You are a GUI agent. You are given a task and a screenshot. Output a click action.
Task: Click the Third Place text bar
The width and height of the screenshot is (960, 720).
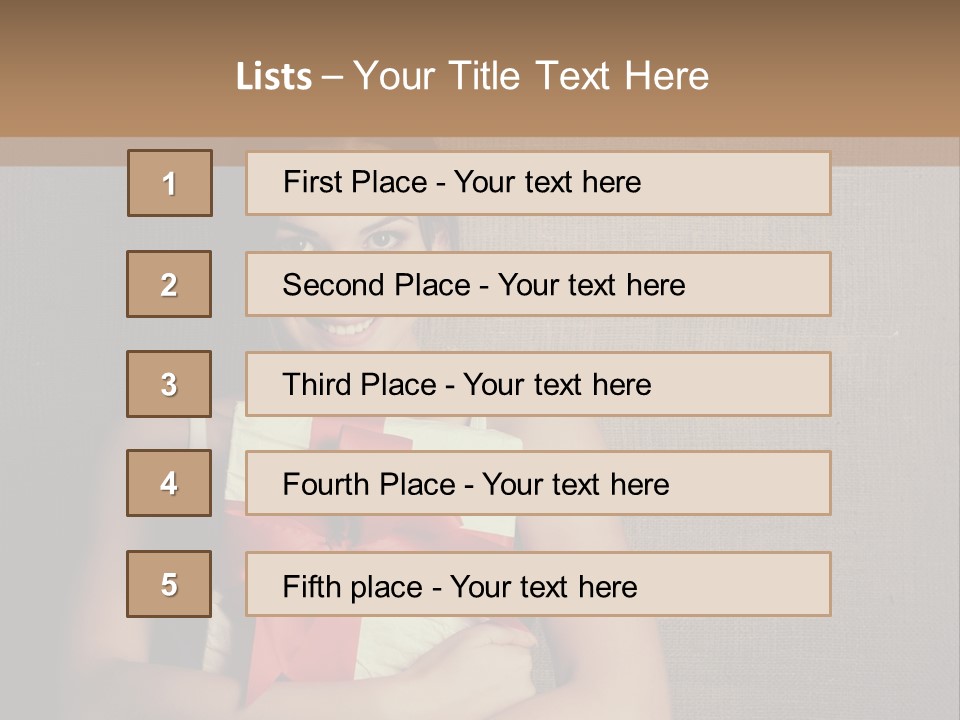[538, 384]
